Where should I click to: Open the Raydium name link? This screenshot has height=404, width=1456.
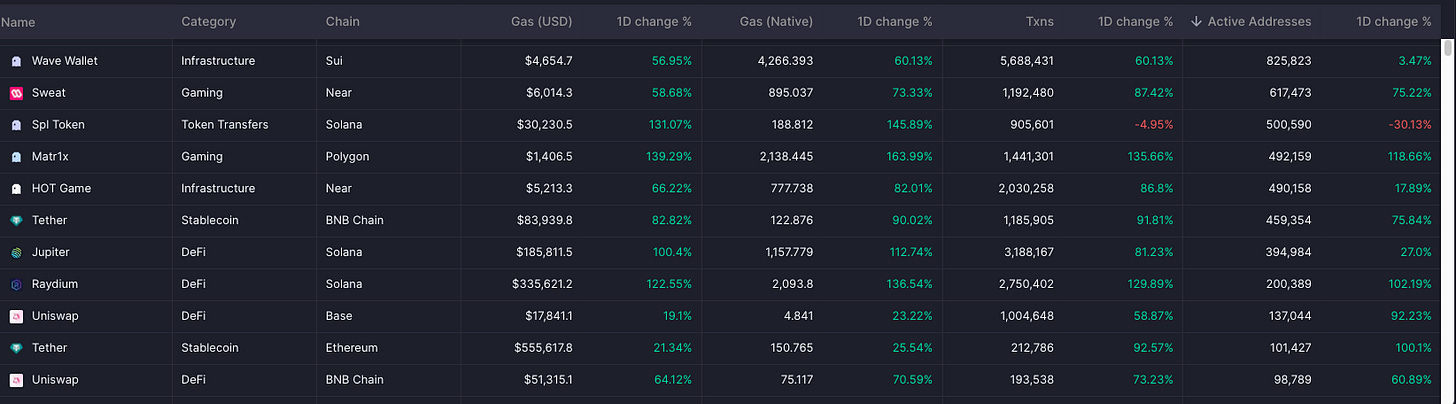pyautogui.click(x=55, y=285)
